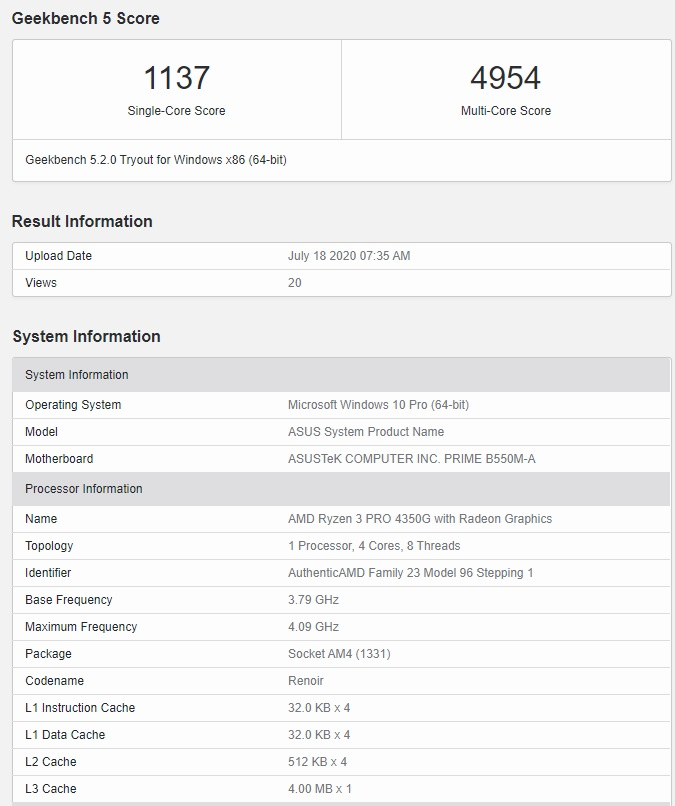The image size is (675, 806).
Task: Click the Geekbench 5.2.0 Tryout version text
Action: click(x=156, y=160)
